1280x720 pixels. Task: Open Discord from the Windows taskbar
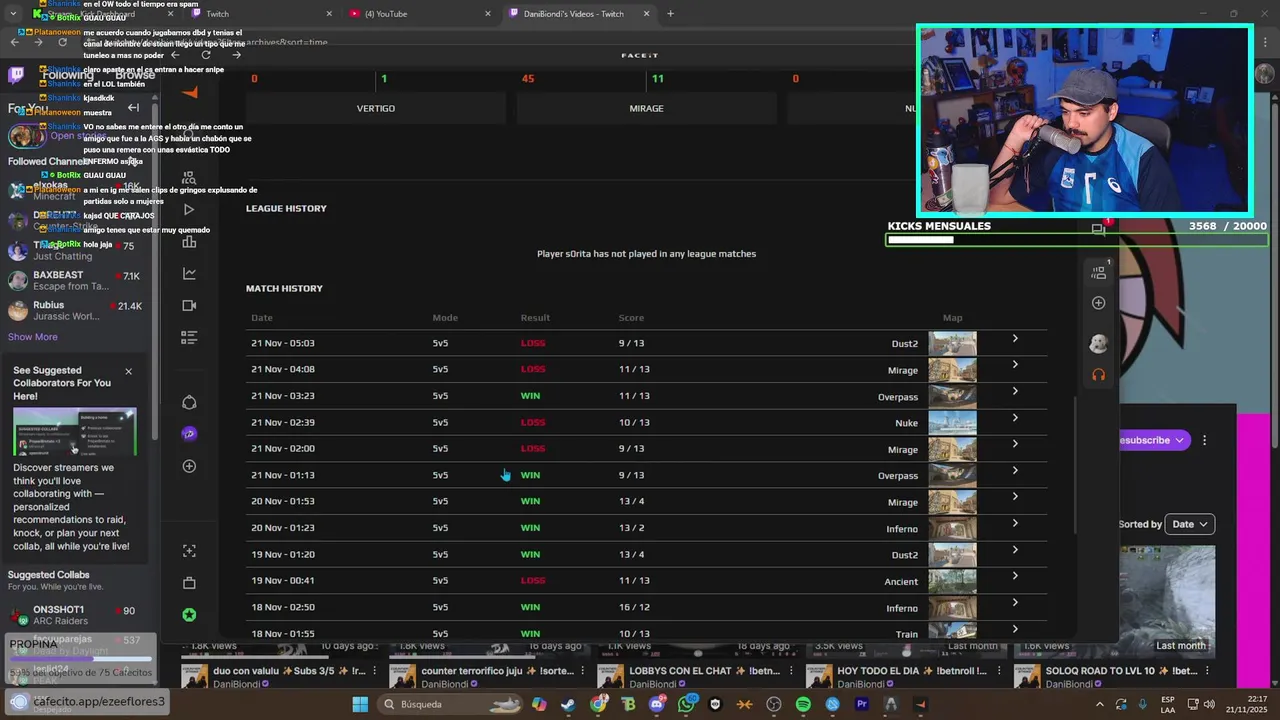656,704
